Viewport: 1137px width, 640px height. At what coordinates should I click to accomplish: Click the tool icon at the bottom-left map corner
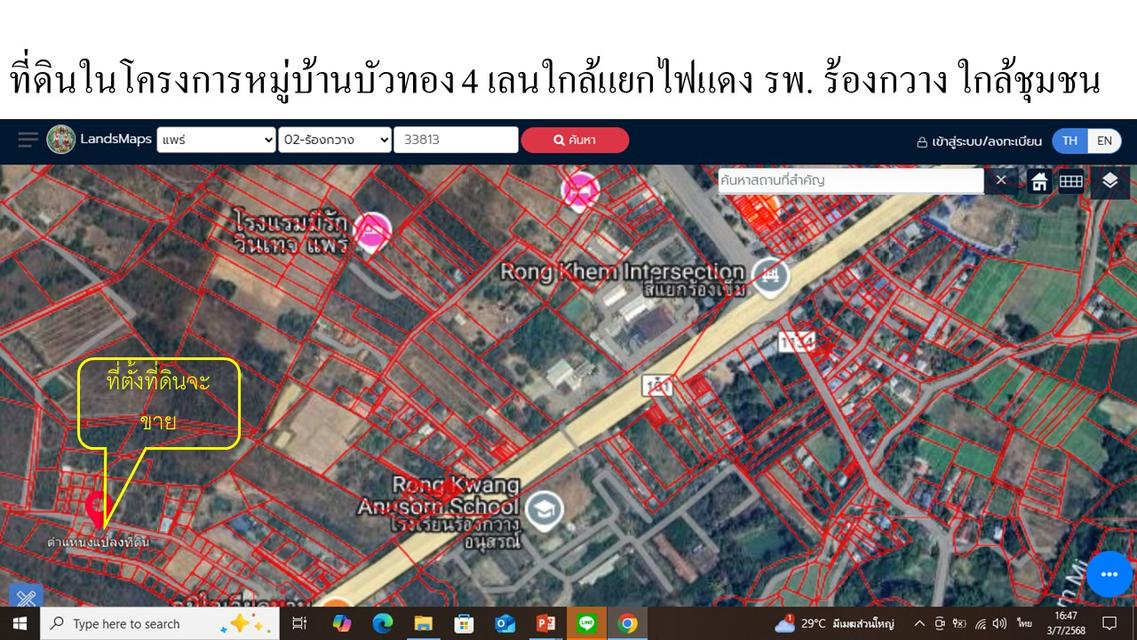click(26, 599)
